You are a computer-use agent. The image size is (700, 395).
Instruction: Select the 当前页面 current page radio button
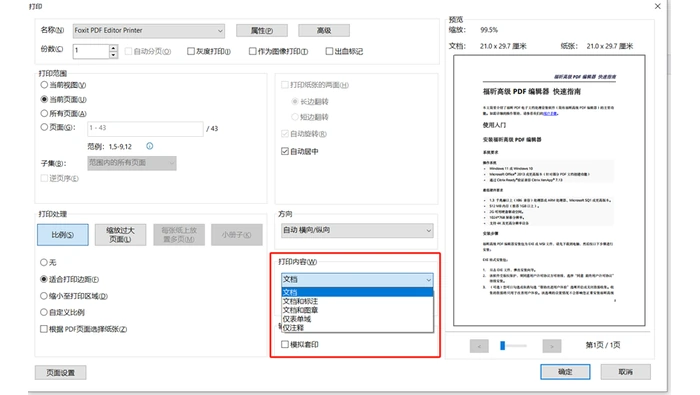(44, 99)
